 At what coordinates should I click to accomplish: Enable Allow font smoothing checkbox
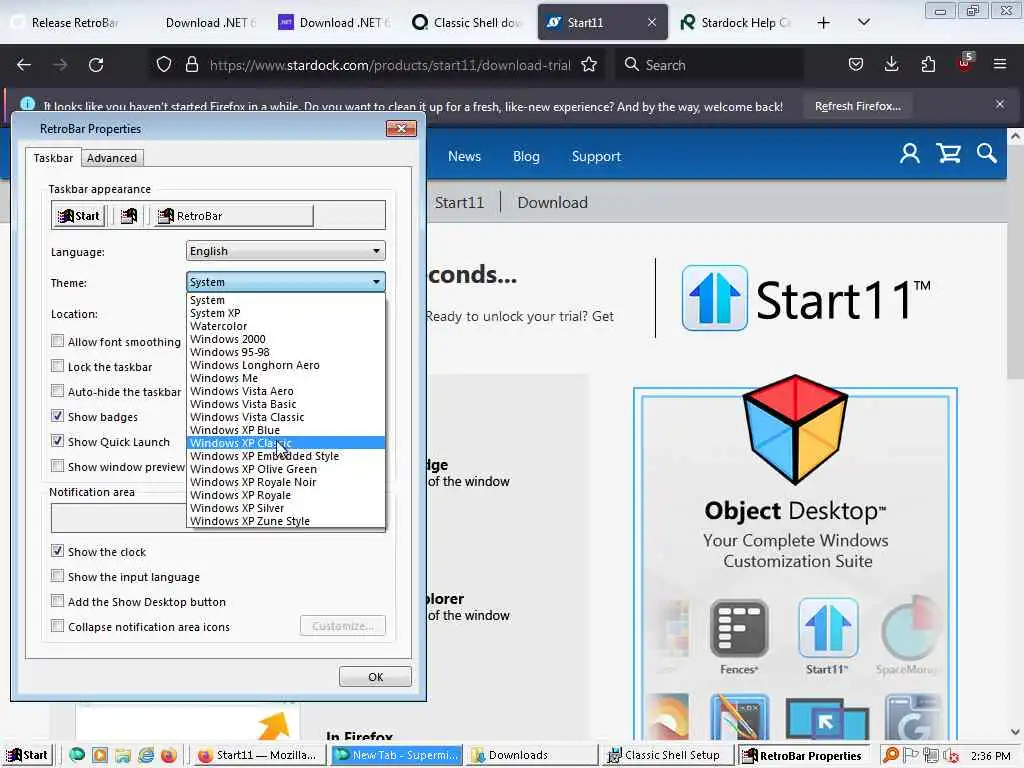click(57, 341)
